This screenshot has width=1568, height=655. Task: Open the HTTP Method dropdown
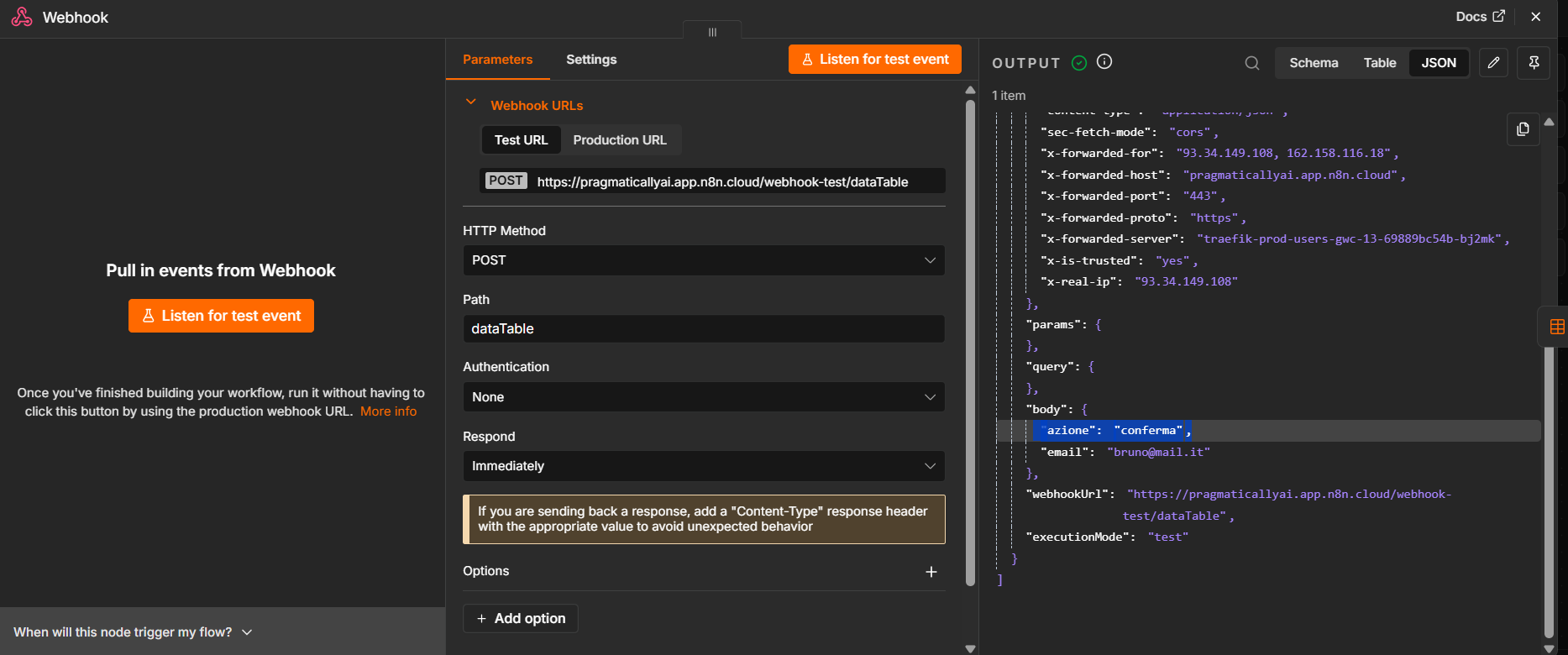coord(704,260)
